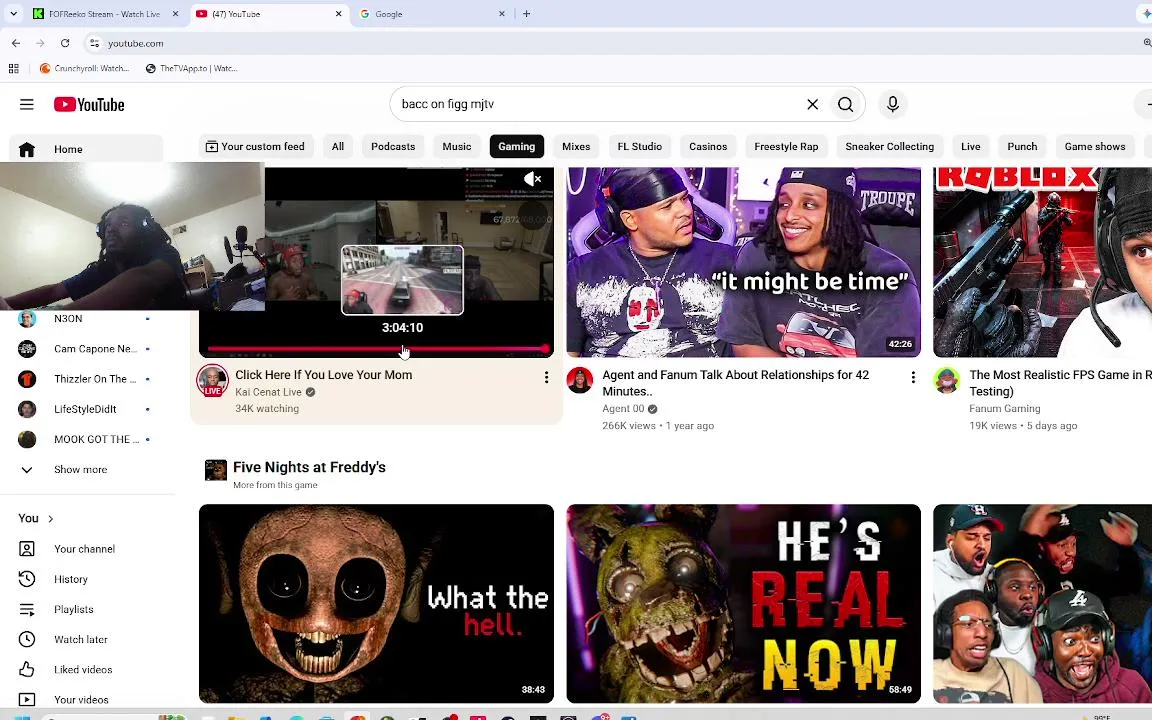
Task: Click the Home icon in the sidebar
Action: tap(26, 149)
